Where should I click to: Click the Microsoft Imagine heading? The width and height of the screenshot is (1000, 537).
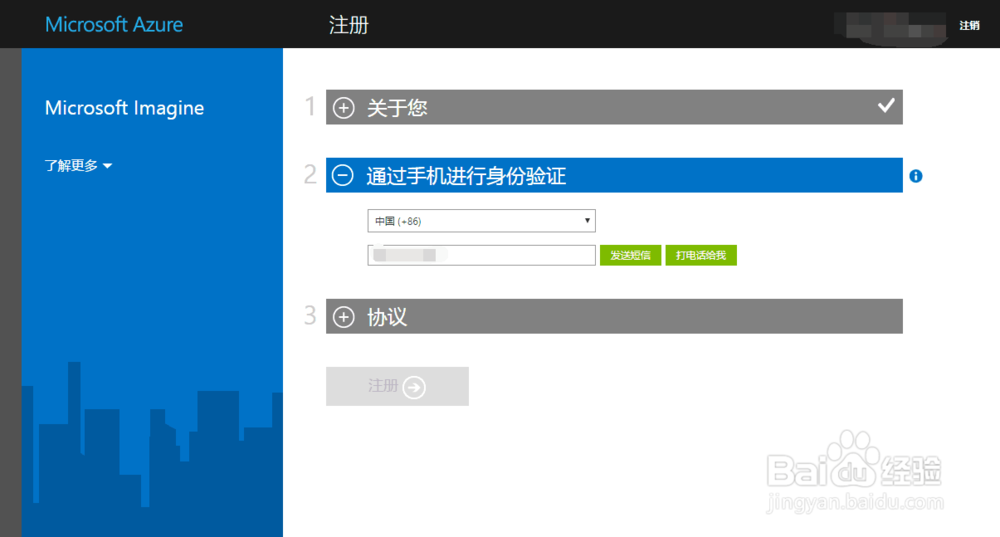point(124,108)
